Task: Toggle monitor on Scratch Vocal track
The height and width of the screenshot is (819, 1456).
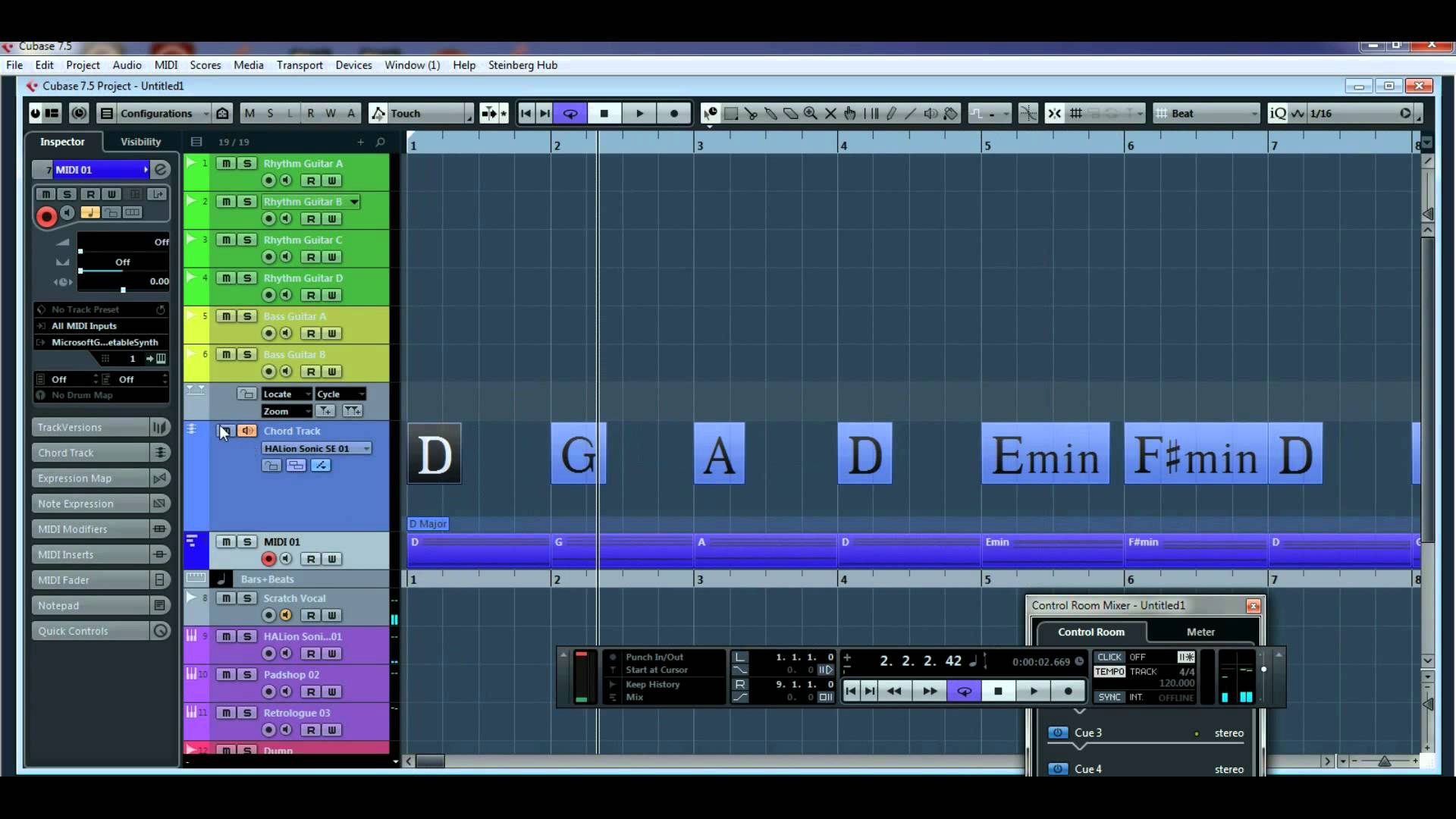Action: (287, 616)
